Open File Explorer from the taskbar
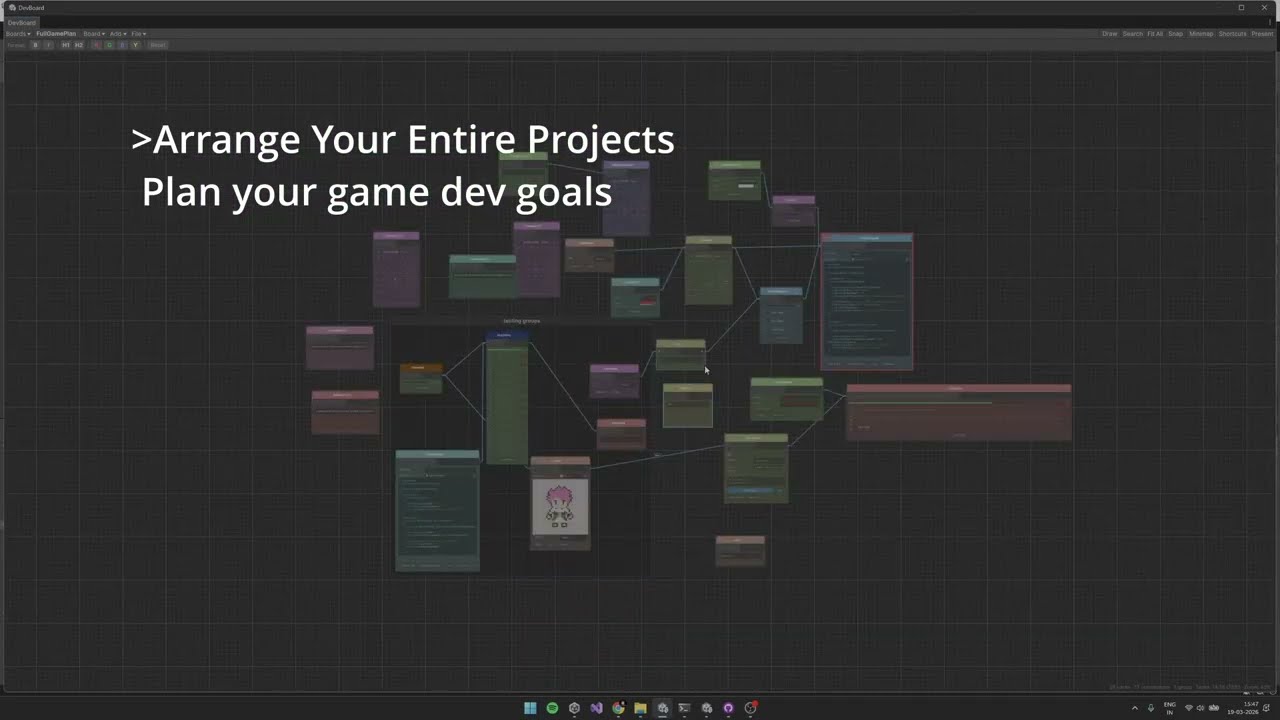1280x720 pixels. 640,708
